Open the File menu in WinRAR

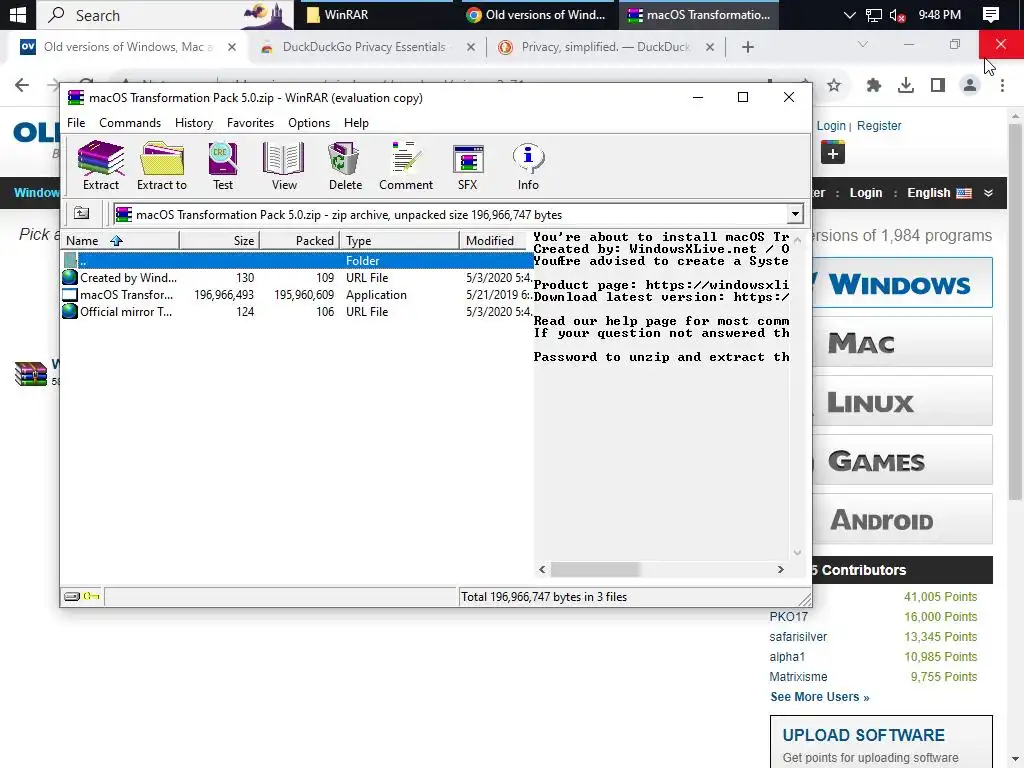pos(76,123)
